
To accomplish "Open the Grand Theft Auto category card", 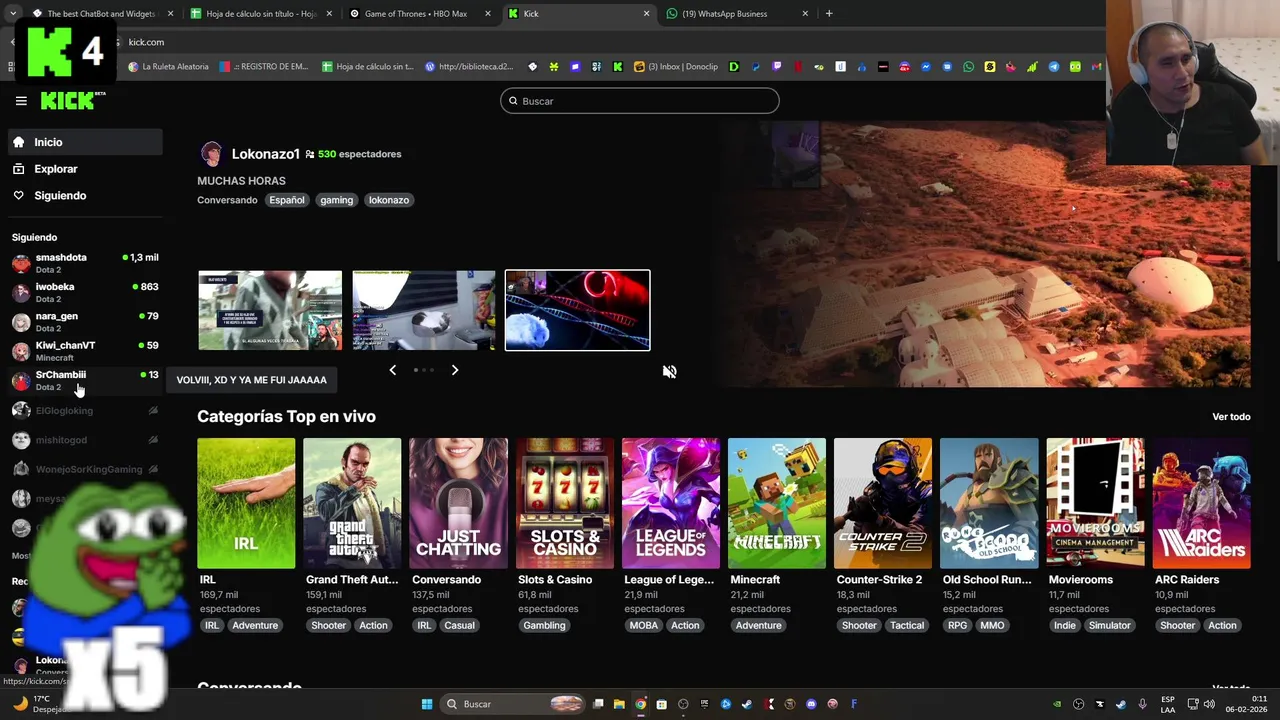I will tap(352, 503).
